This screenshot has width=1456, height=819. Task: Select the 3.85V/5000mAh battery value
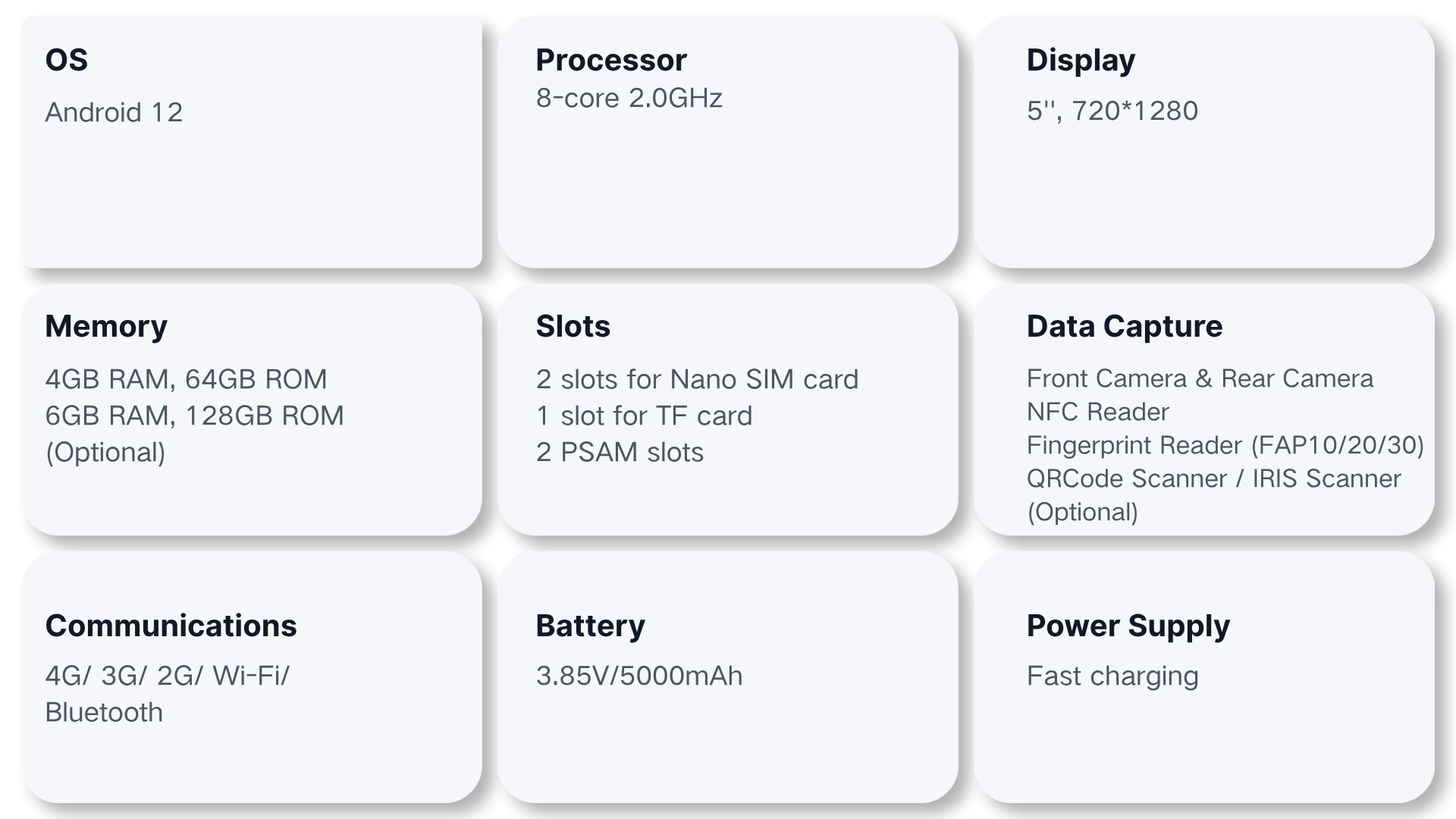pos(639,676)
